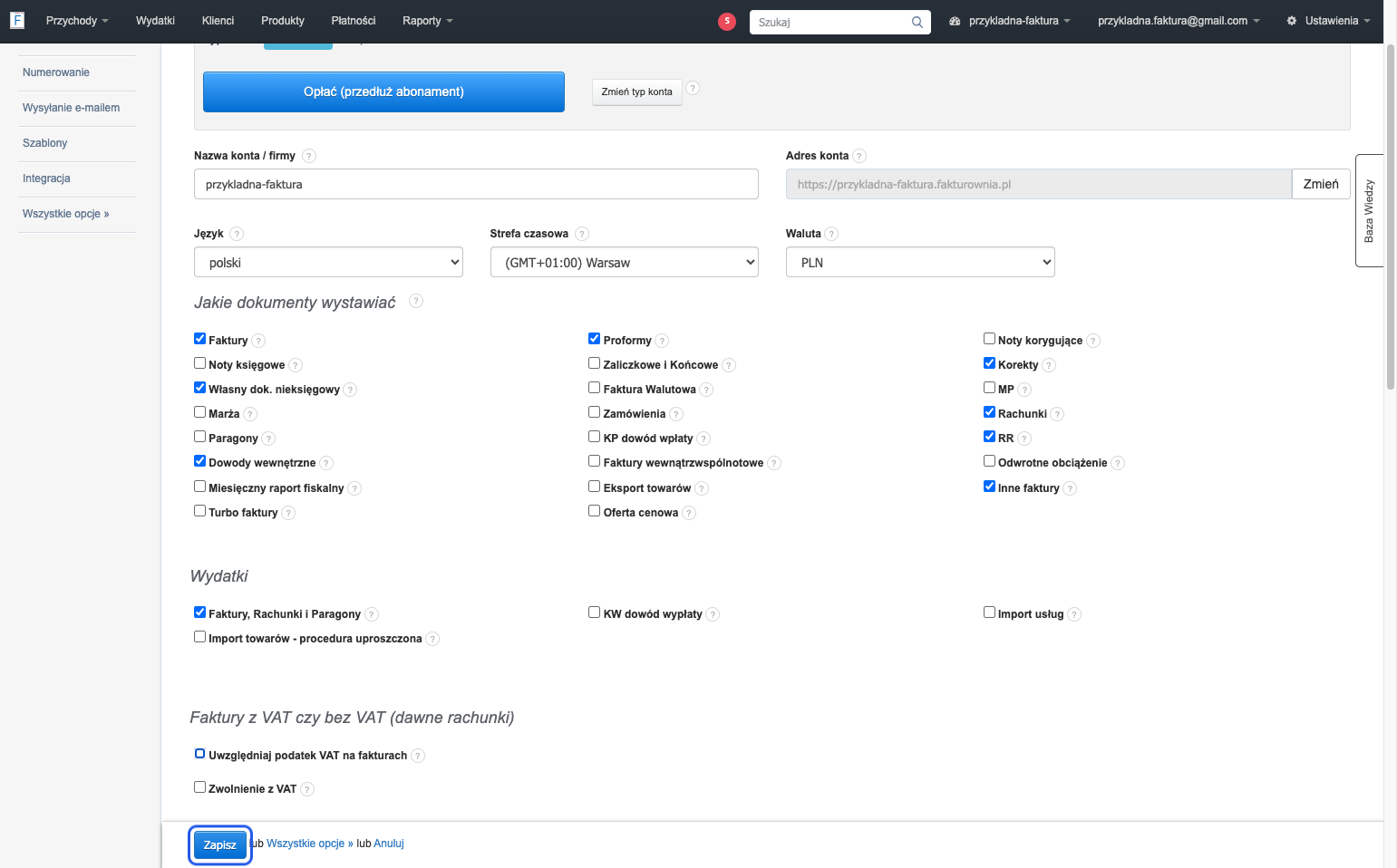
Task: Click help icon next to Zwolnienie z VAT
Action: click(307, 789)
